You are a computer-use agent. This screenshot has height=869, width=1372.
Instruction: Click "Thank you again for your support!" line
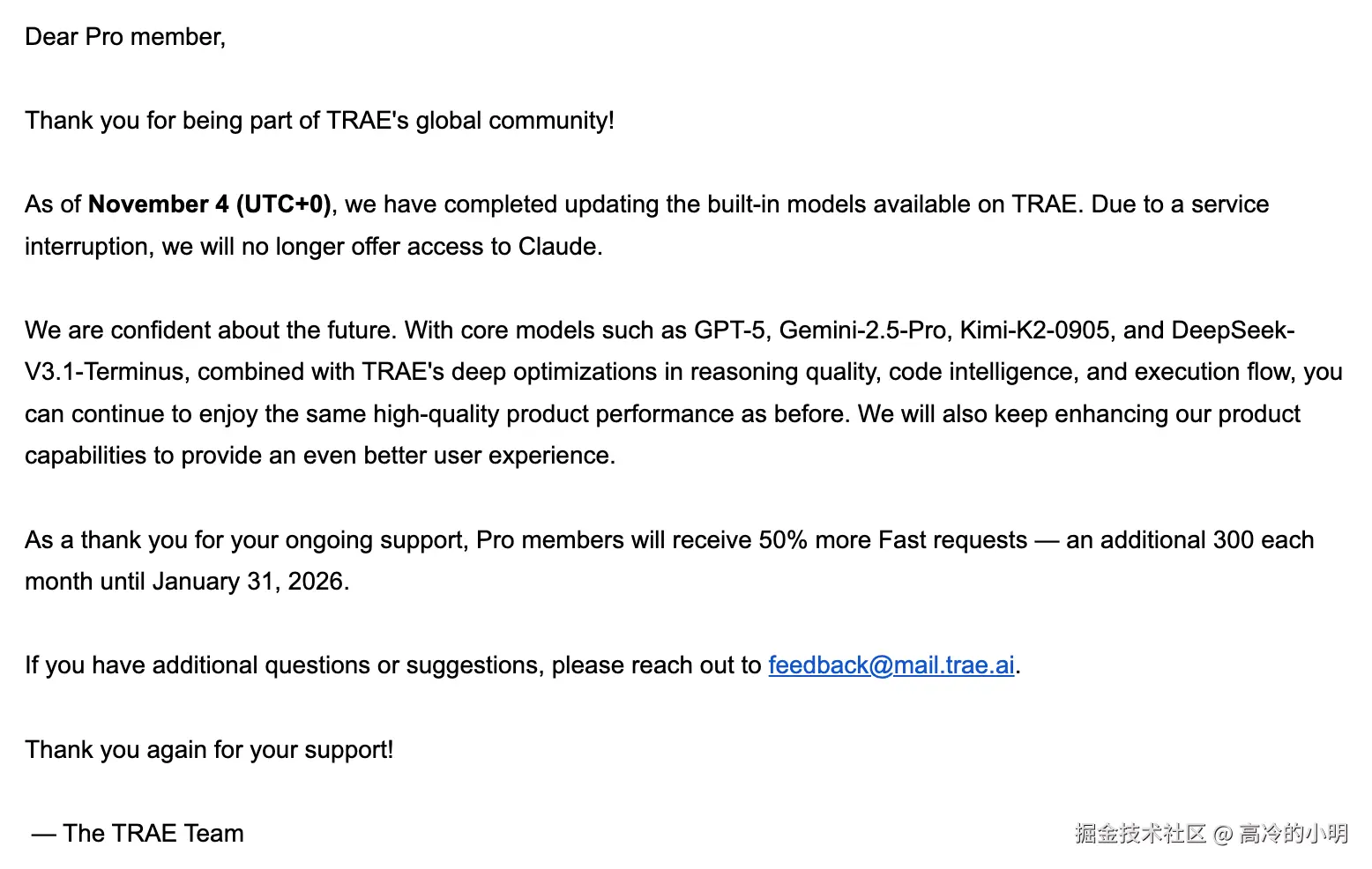point(209,750)
